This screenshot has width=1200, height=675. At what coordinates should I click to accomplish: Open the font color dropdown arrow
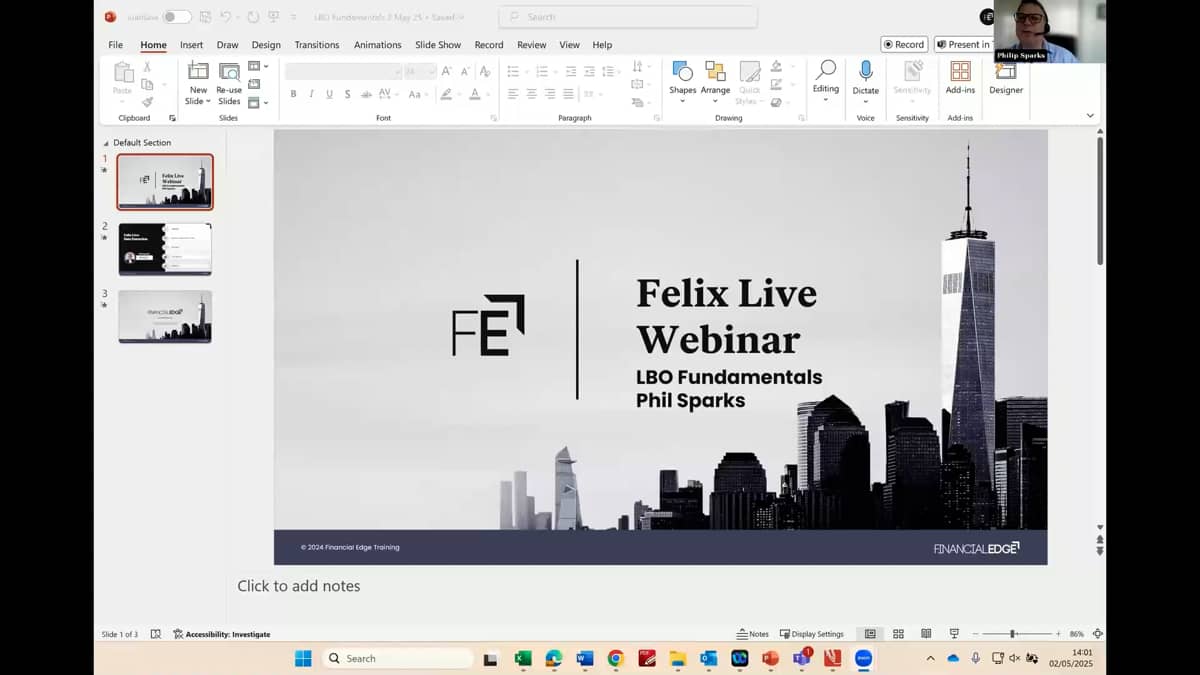[488, 94]
